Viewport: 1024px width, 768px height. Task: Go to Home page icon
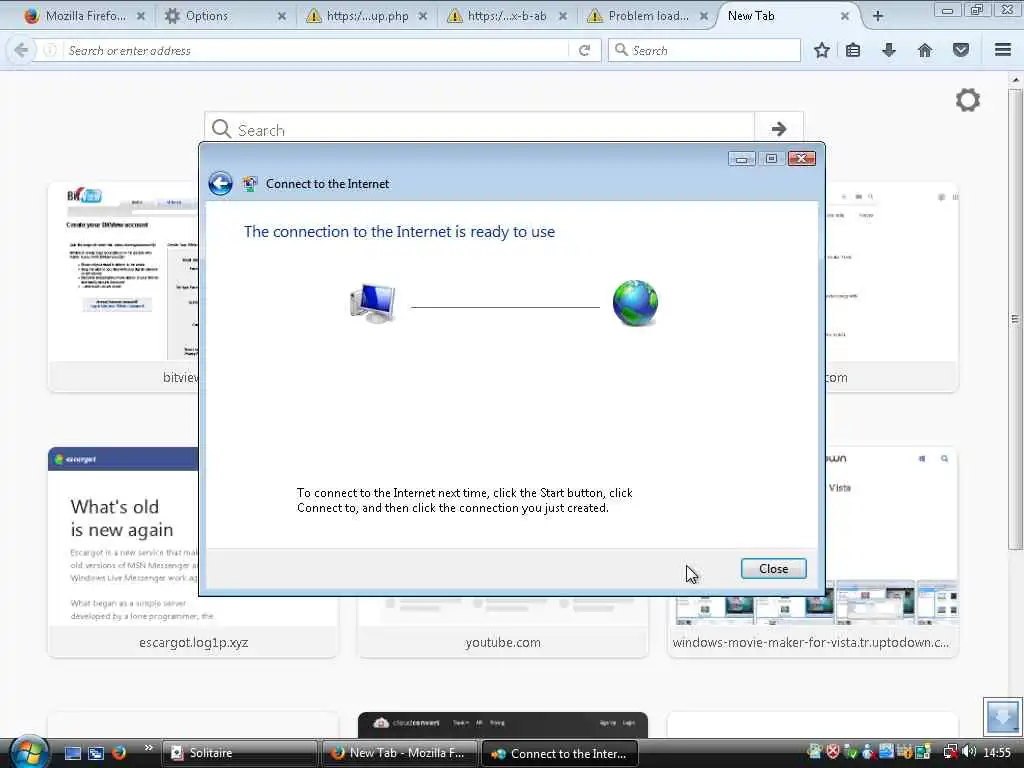(925, 50)
